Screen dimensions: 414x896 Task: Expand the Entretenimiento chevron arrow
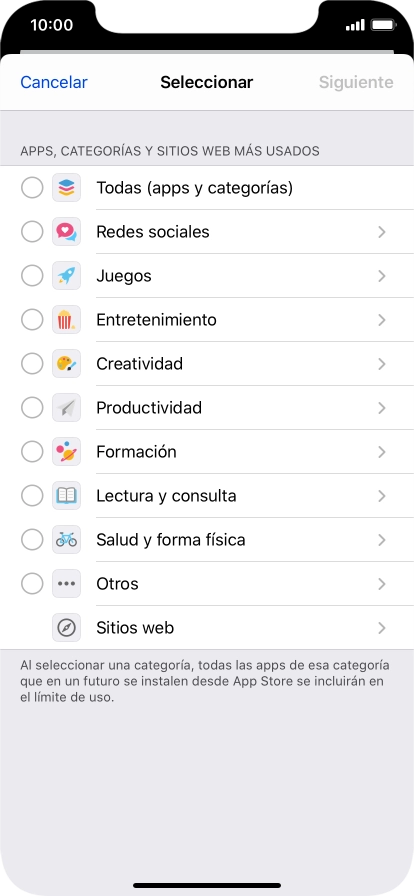382,320
